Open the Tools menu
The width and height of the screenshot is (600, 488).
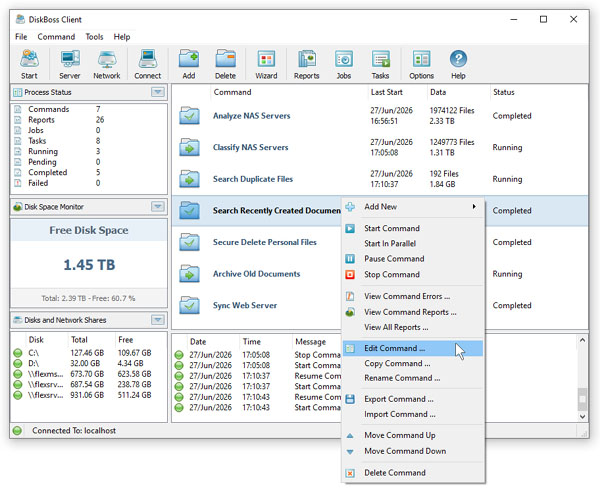tap(94, 37)
